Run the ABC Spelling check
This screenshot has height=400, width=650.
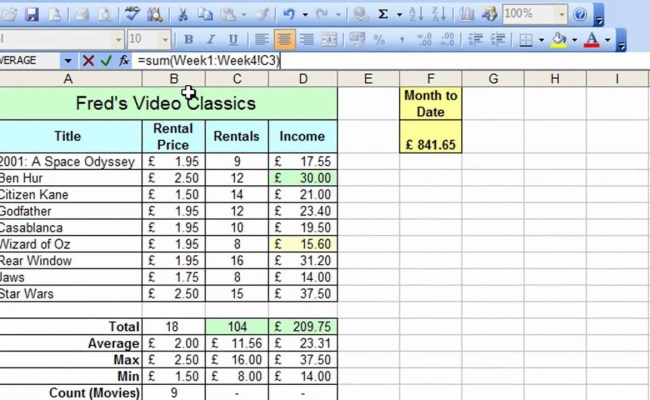click(x=132, y=15)
